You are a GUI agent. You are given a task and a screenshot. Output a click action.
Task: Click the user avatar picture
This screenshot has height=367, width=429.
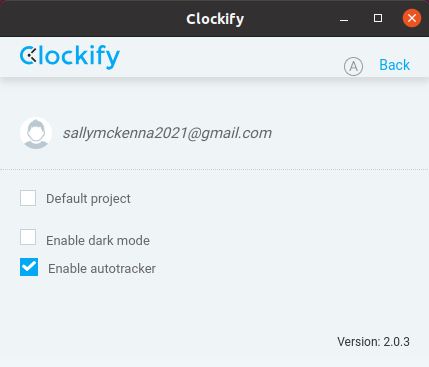[x=36, y=133]
